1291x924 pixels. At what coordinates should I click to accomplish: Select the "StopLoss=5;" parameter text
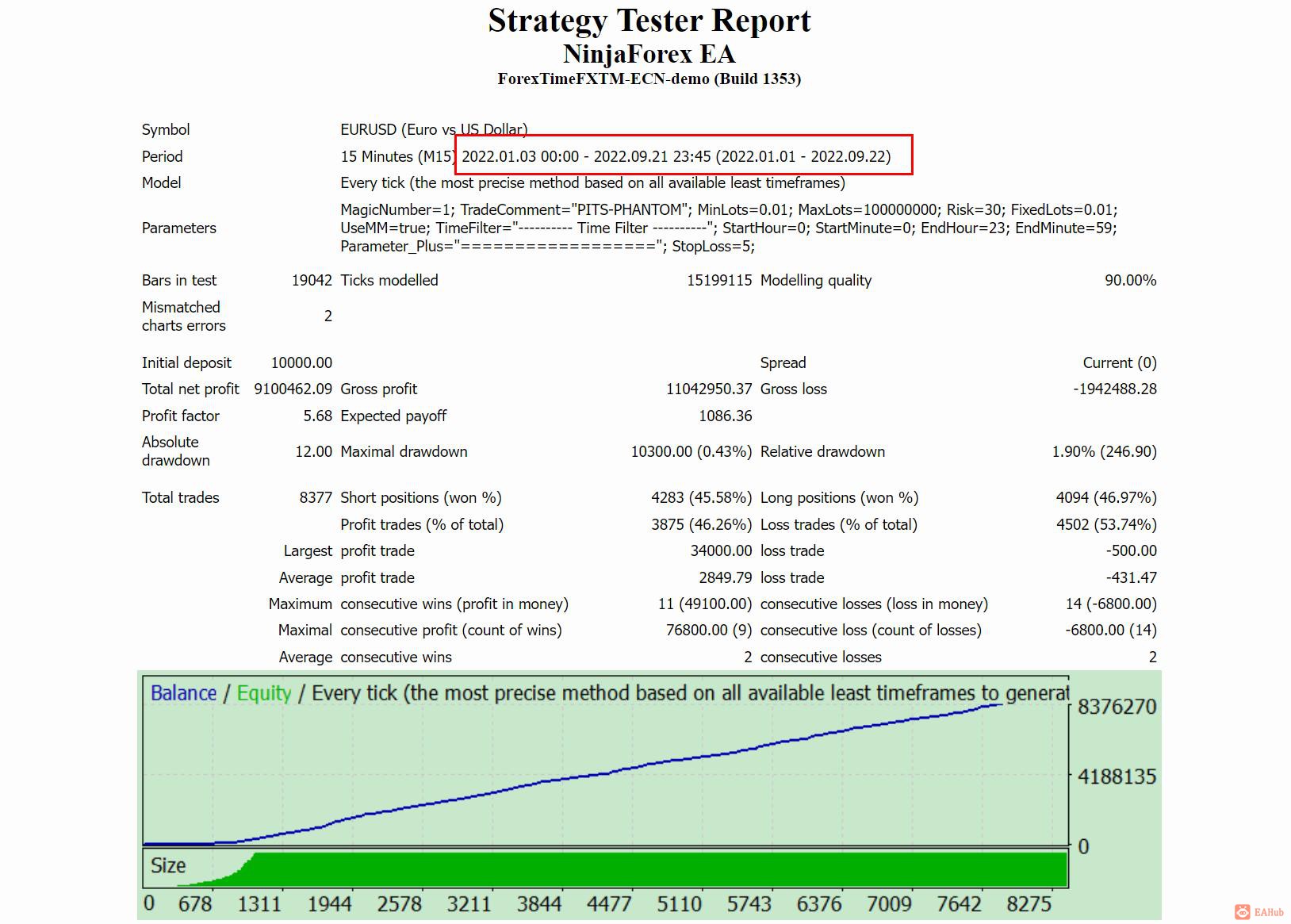pyautogui.click(x=714, y=246)
